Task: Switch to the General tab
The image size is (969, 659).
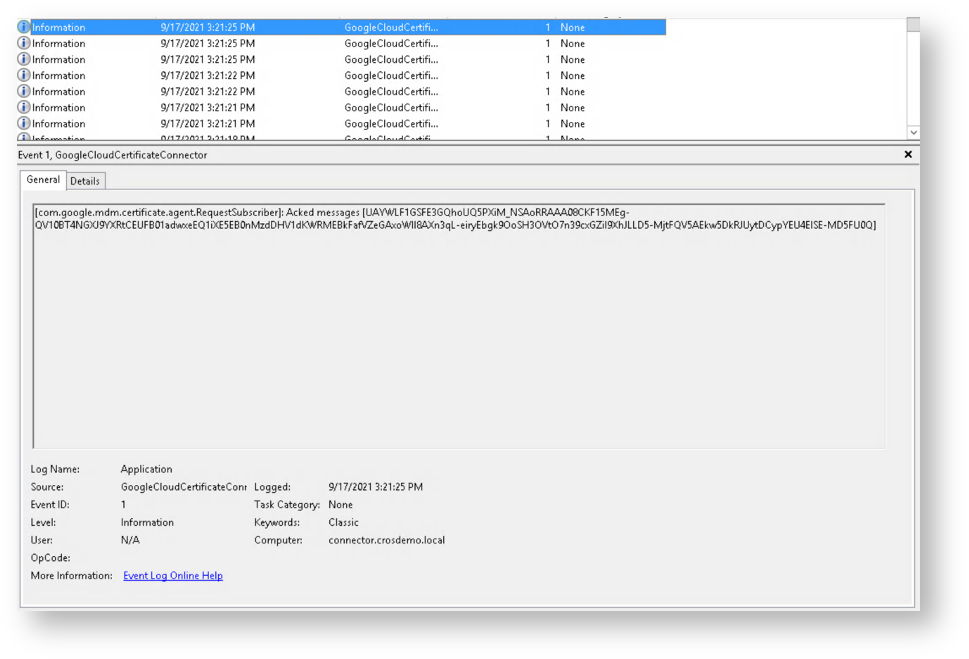Action: 43,180
